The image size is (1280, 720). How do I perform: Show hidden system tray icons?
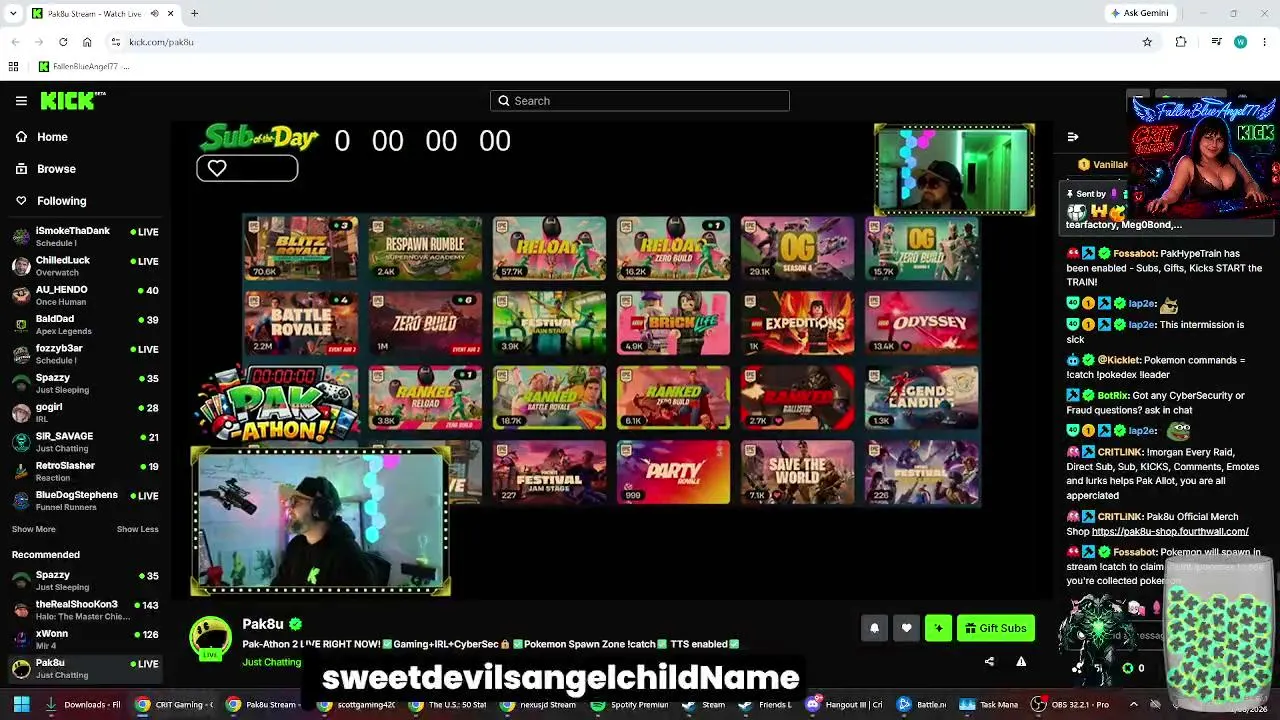pyautogui.click(x=1133, y=704)
